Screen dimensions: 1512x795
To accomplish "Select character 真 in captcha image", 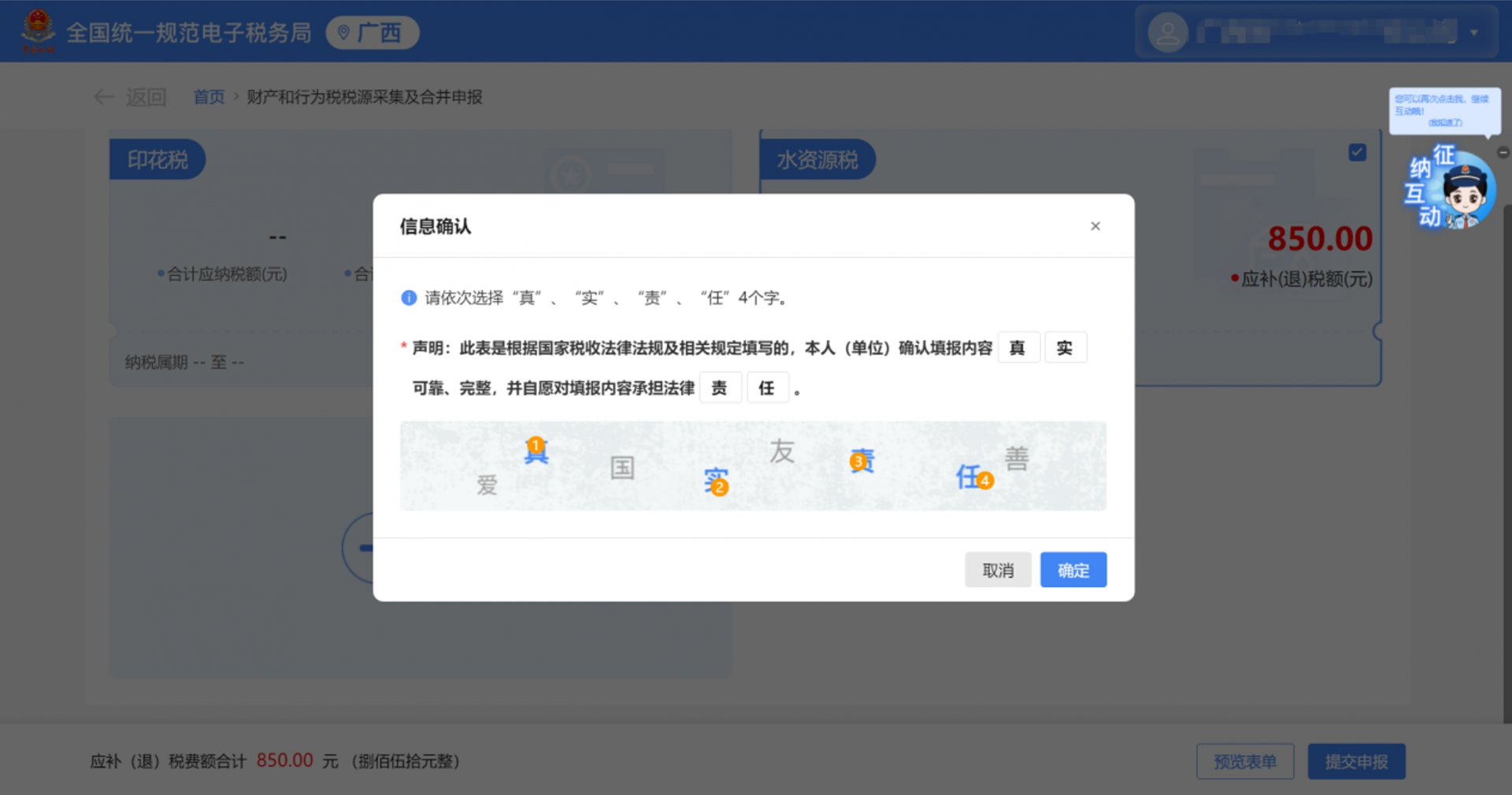I will (x=535, y=451).
